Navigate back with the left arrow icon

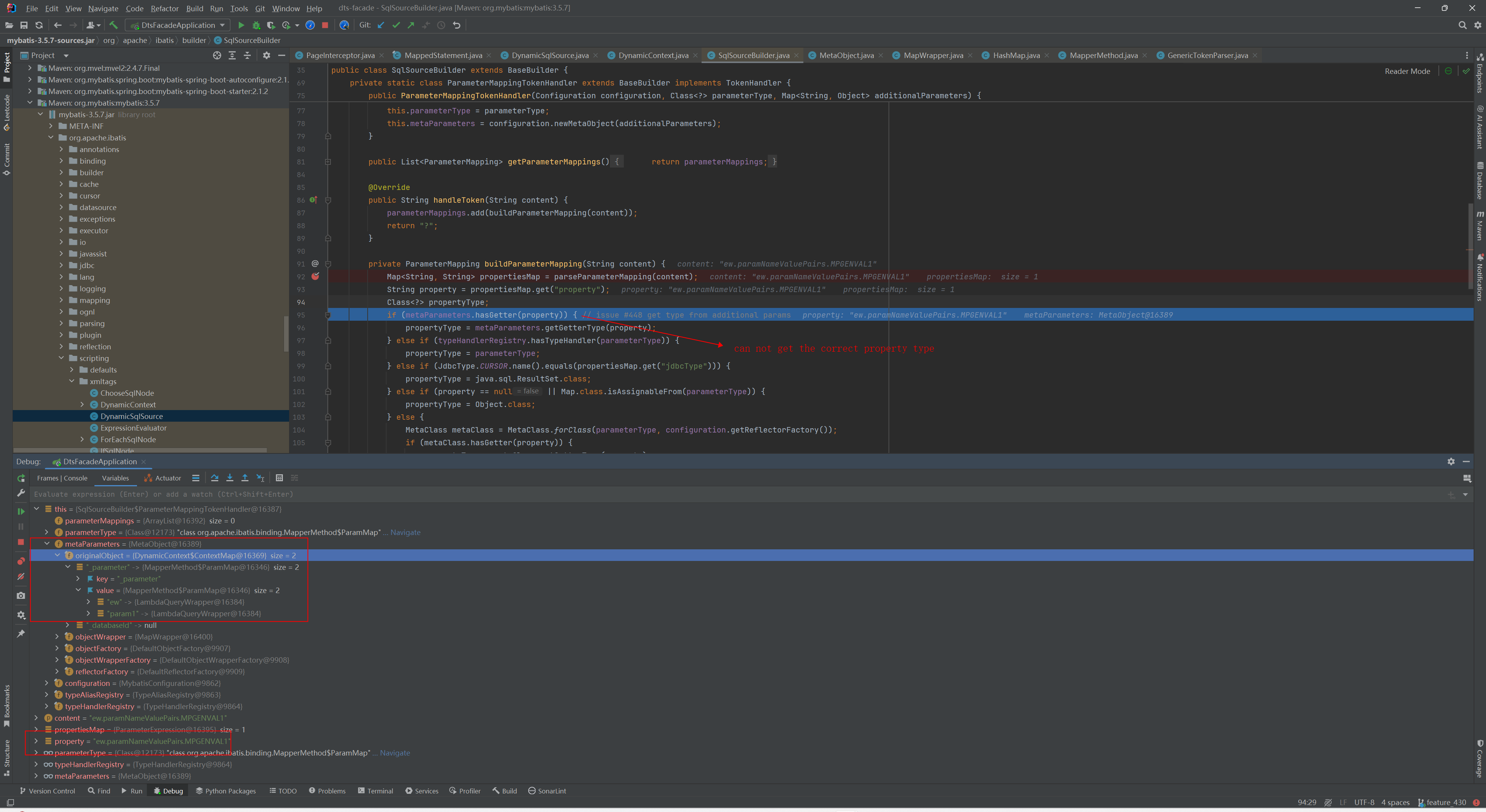58,26
